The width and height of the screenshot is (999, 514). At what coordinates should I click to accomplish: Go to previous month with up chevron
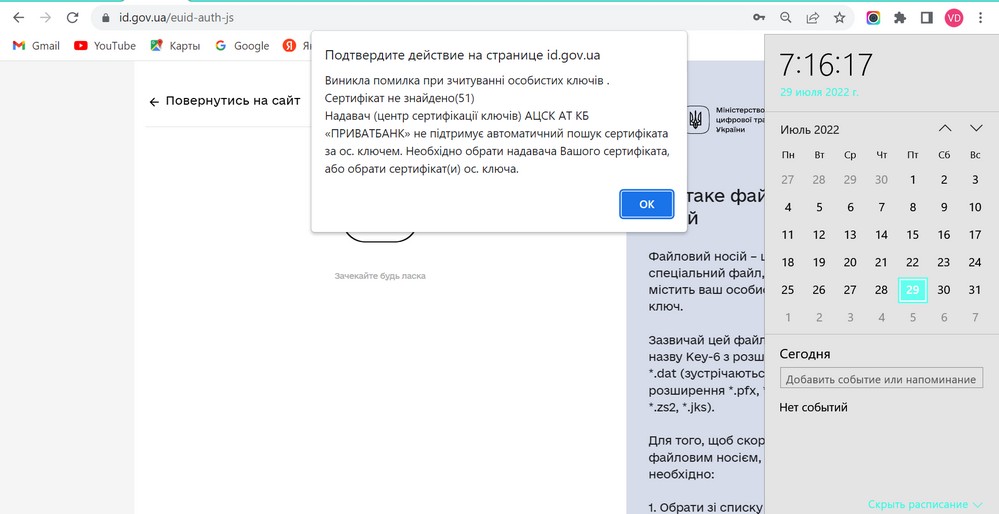tap(945, 129)
